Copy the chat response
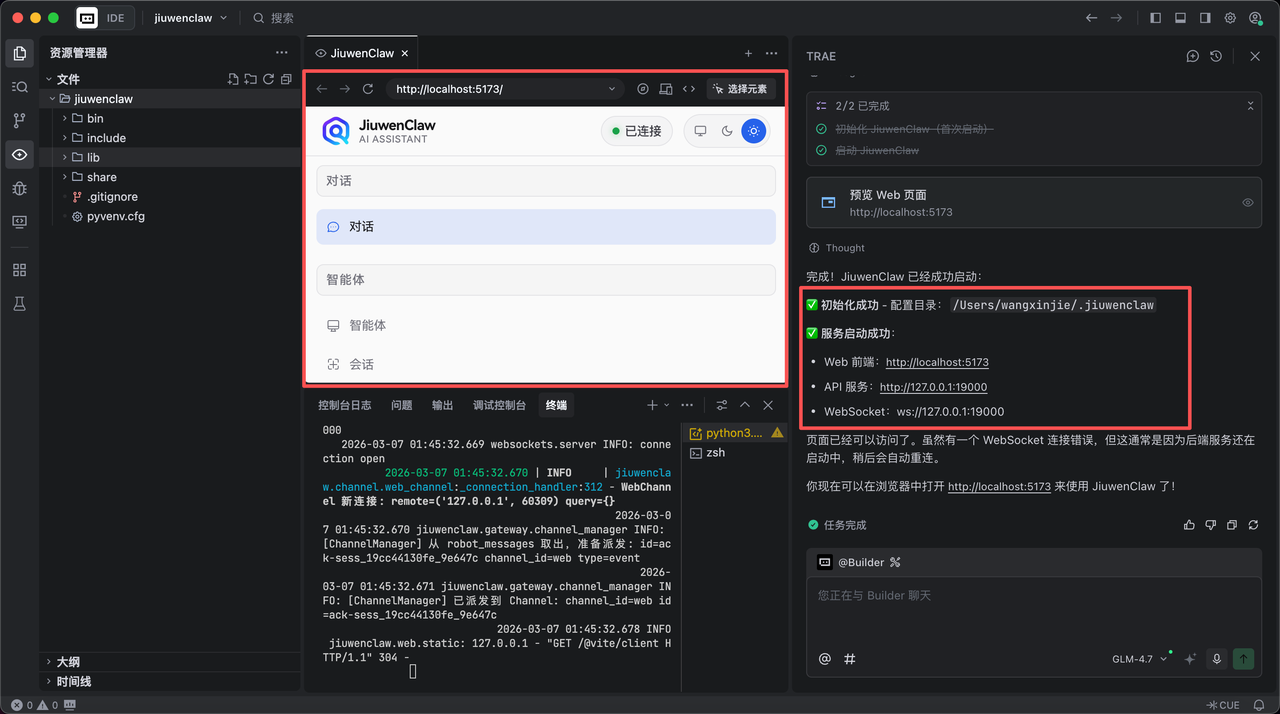This screenshot has height=714, width=1280. [1232, 525]
